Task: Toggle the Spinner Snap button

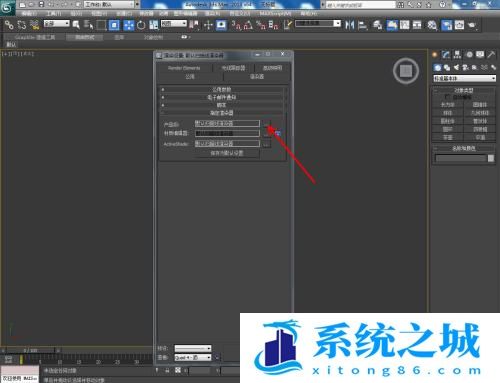Action: coord(273,25)
